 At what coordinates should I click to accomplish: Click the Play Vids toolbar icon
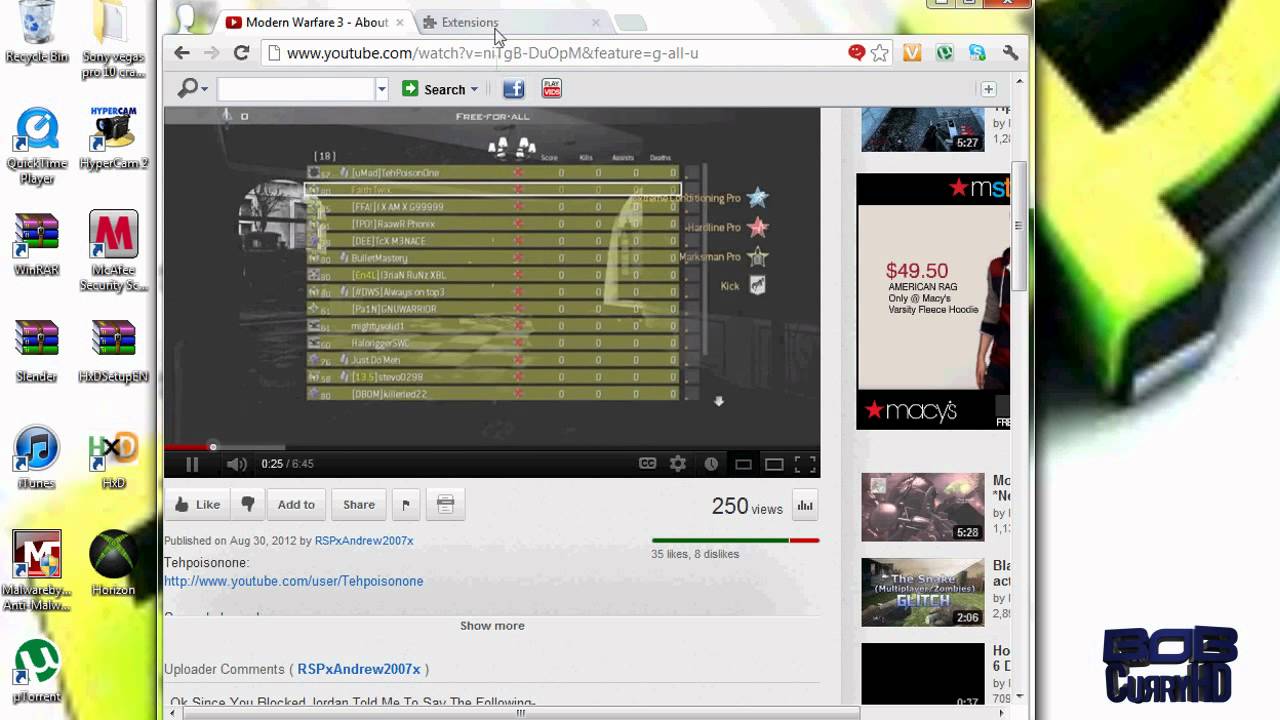tap(551, 89)
